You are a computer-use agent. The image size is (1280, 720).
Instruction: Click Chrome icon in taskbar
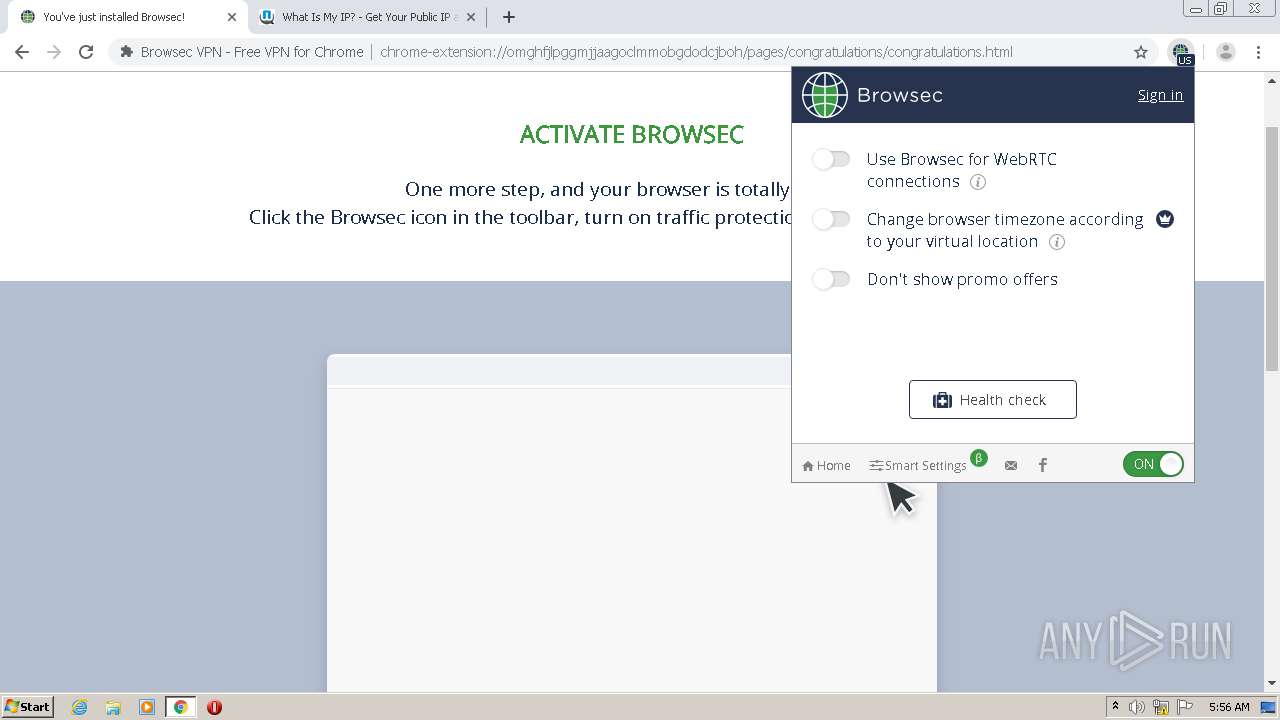[181, 707]
